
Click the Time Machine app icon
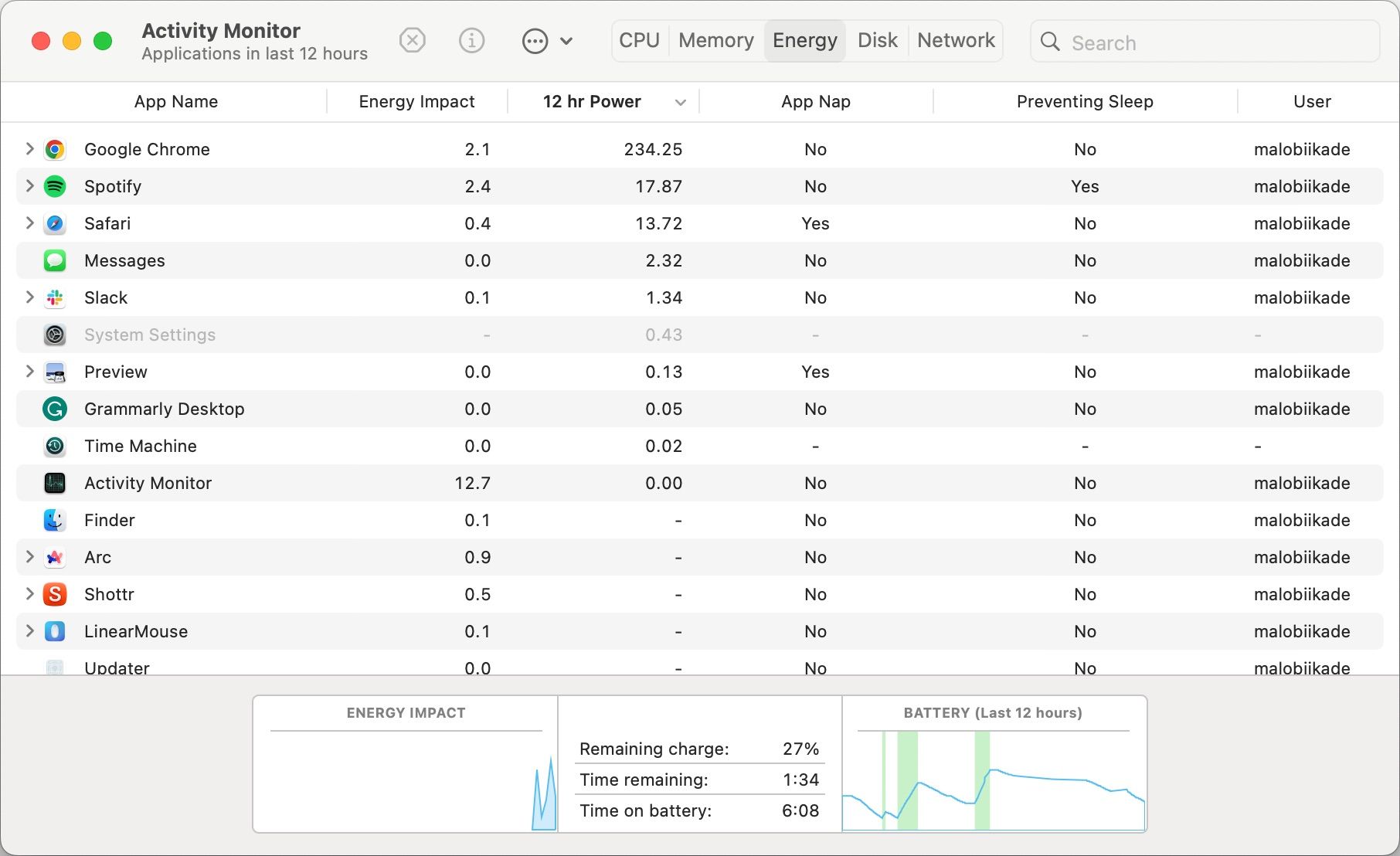tap(55, 446)
